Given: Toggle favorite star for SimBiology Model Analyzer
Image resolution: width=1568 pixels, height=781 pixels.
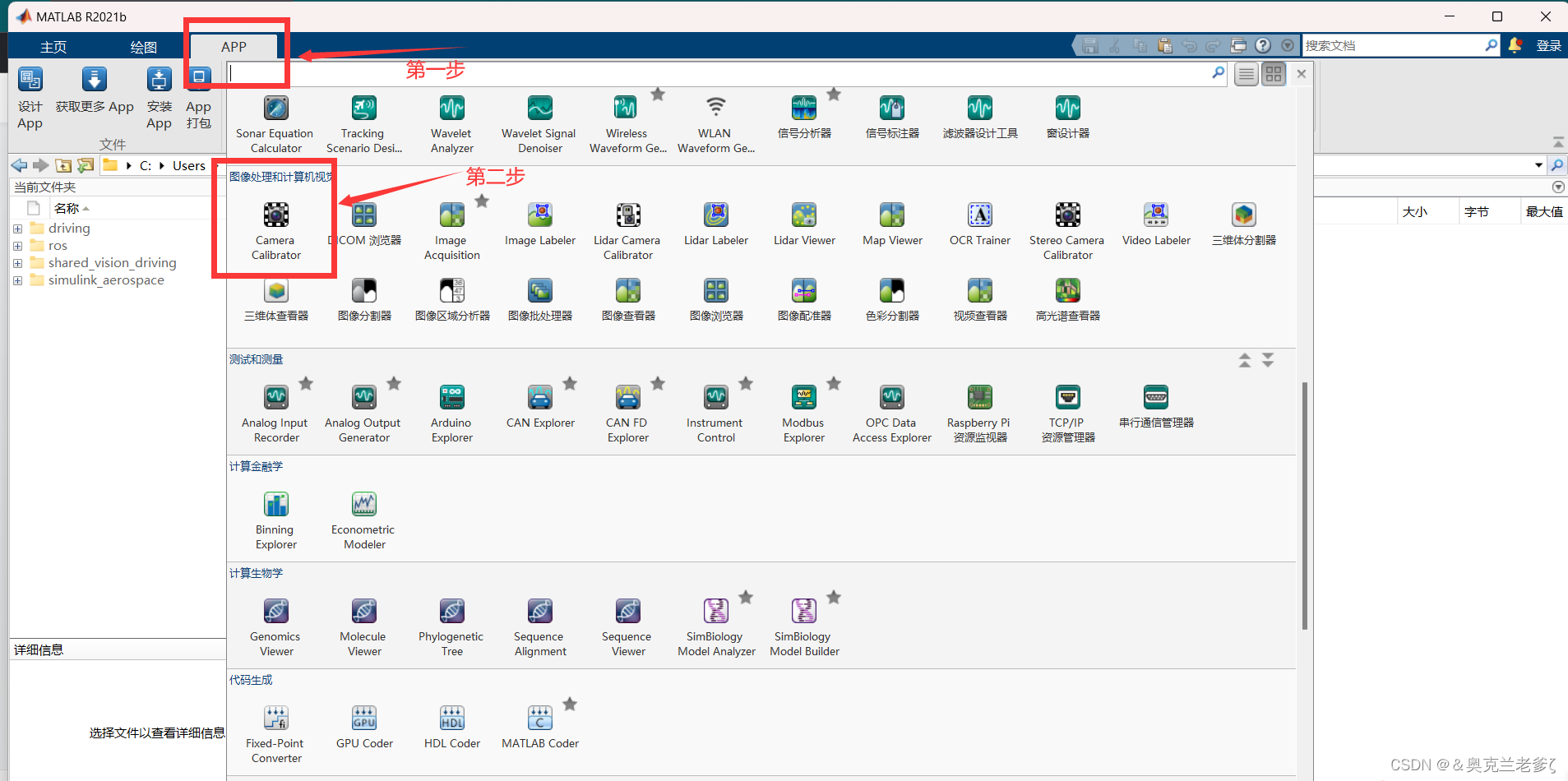Looking at the screenshot, I should coord(746,598).
